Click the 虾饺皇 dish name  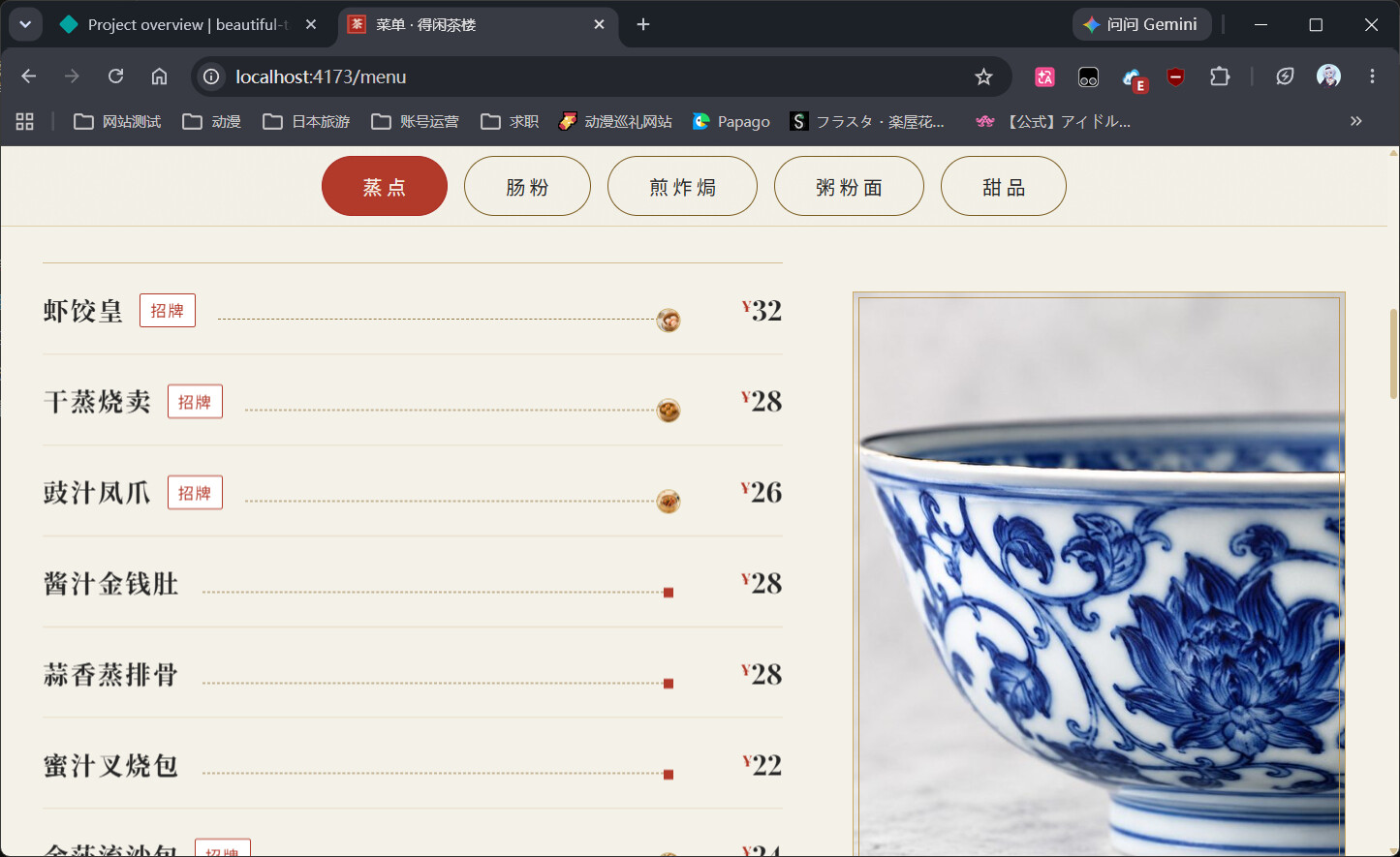(x=83, y=311)
